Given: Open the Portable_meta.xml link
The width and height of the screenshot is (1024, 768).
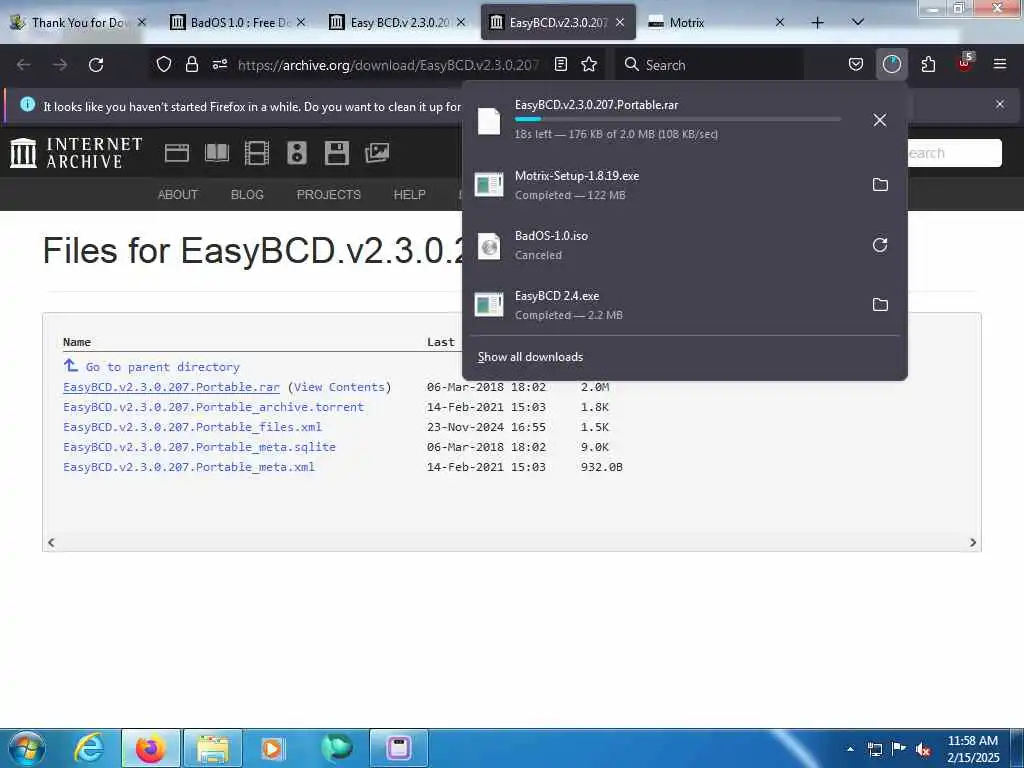Looking at the screenshot, I should (x=189, y=467).
